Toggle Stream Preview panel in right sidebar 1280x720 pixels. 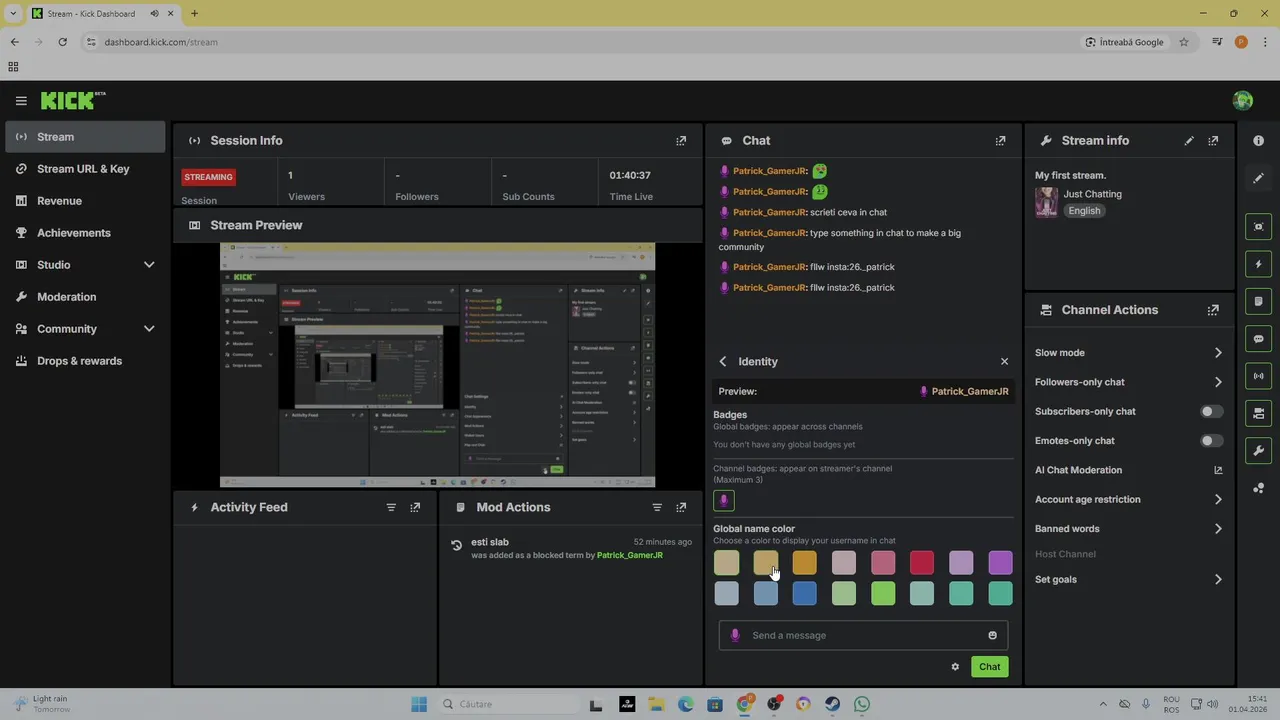click(1258, 227)
